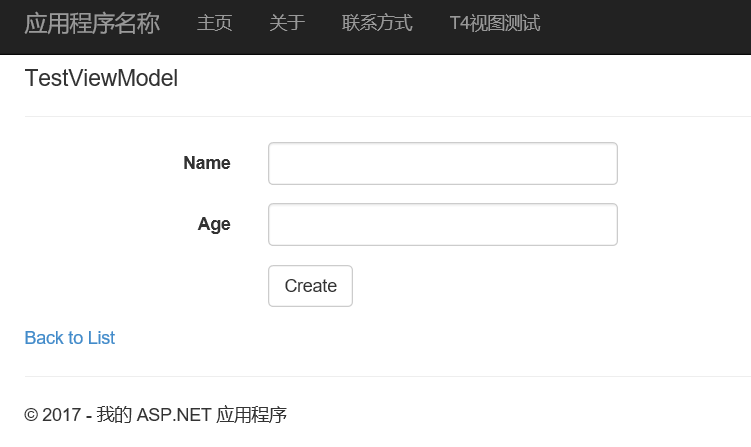Click into the Age input box
This screenshot has height=447, width=751.
coord(443,225)
